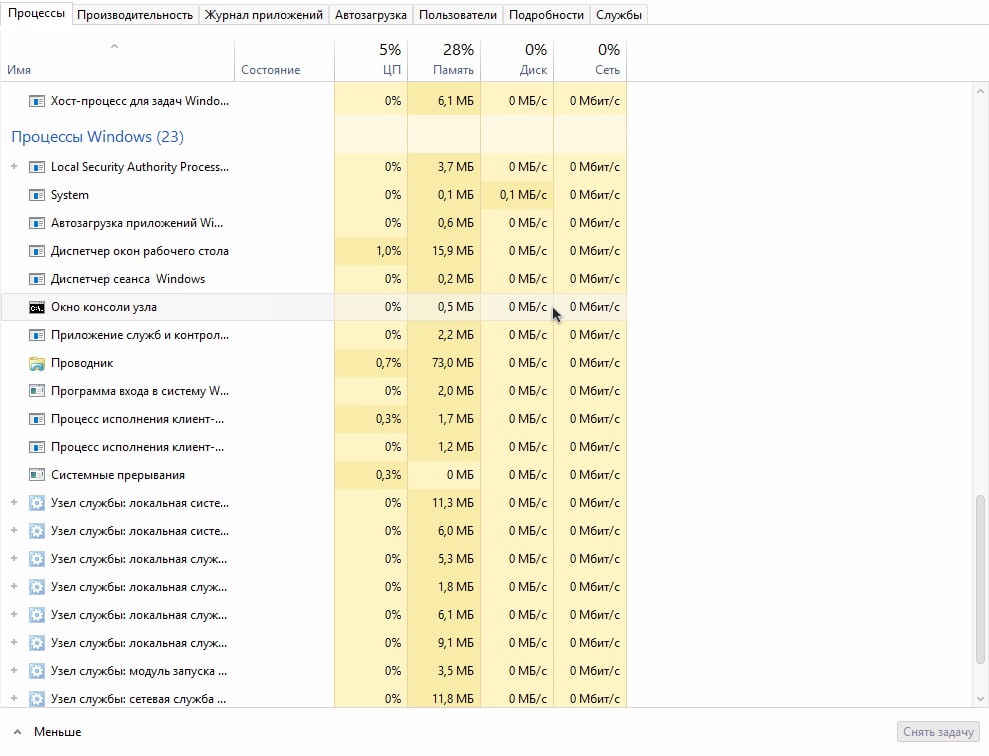The image size is (989, 756).
Task: Click gear icon of Узел службы: модуль запуска
Action: coord(37,671)
